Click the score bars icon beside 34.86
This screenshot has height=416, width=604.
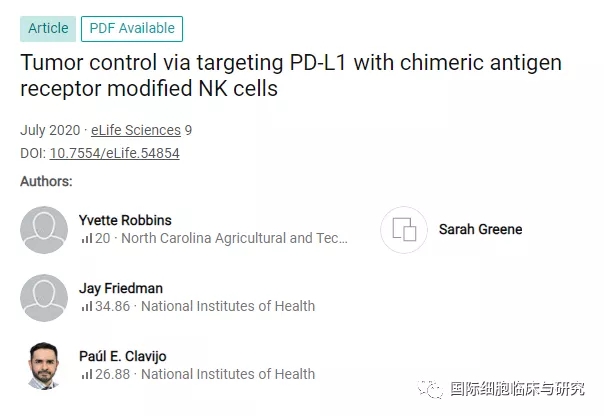(x=86, y=307)
